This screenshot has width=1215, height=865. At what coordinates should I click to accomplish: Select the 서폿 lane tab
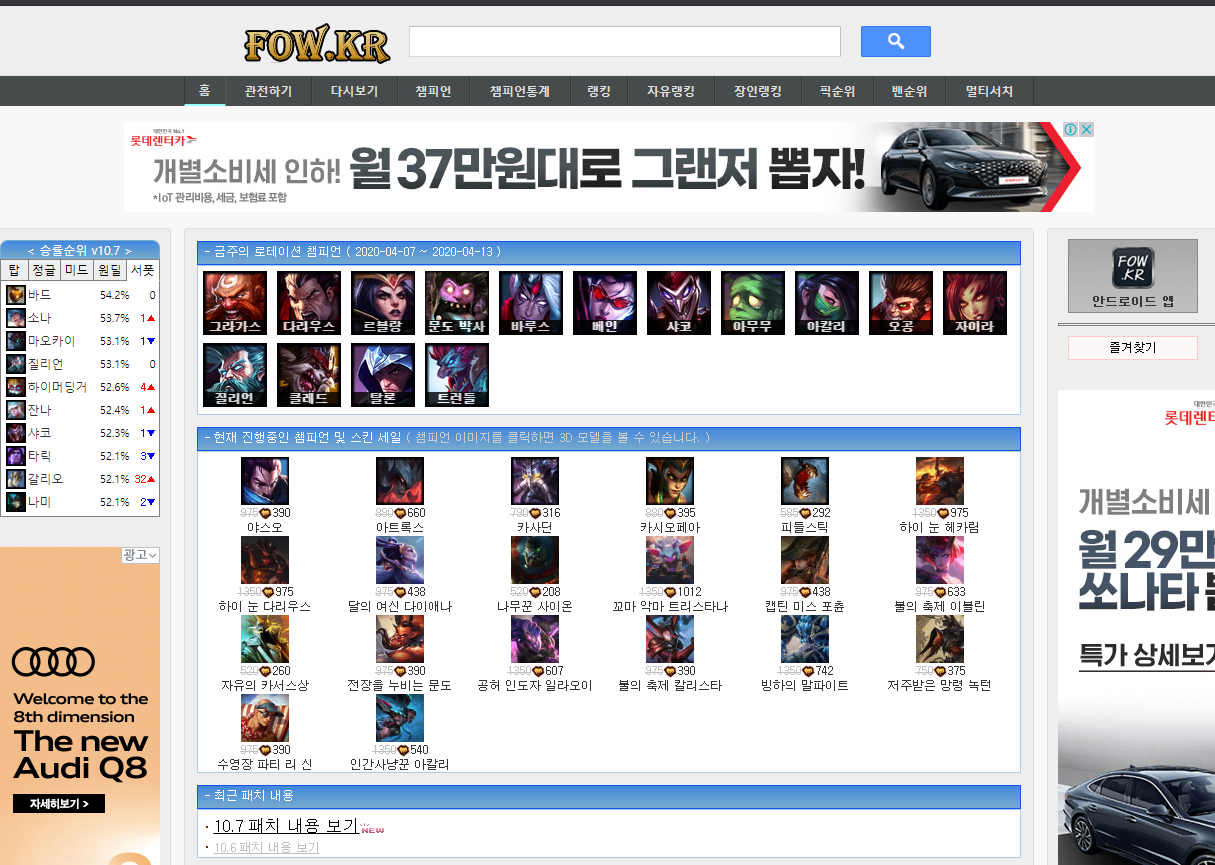click(x=143, y=270)
